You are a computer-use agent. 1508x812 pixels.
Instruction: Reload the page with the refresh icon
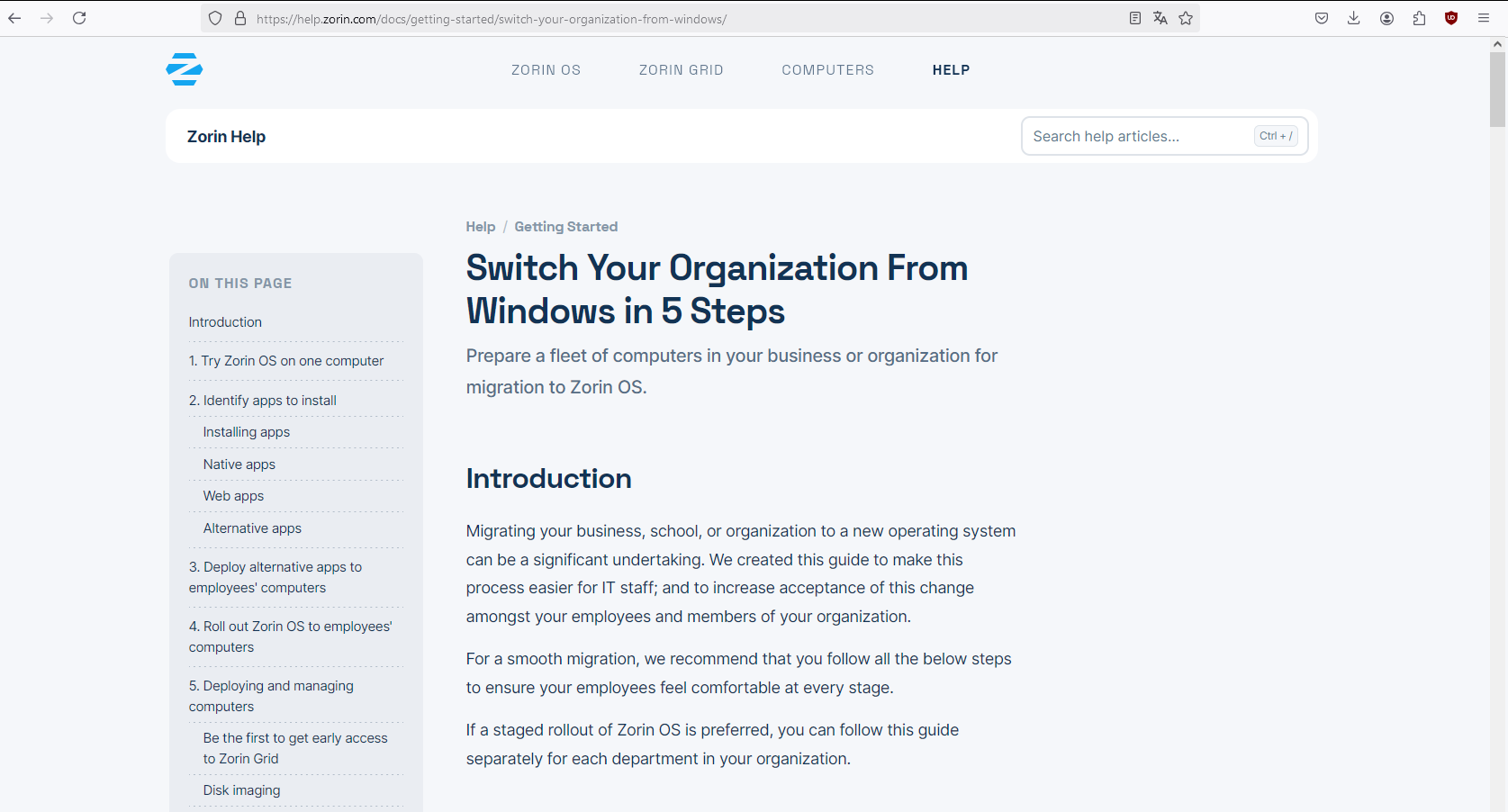(x=79, y=18)
